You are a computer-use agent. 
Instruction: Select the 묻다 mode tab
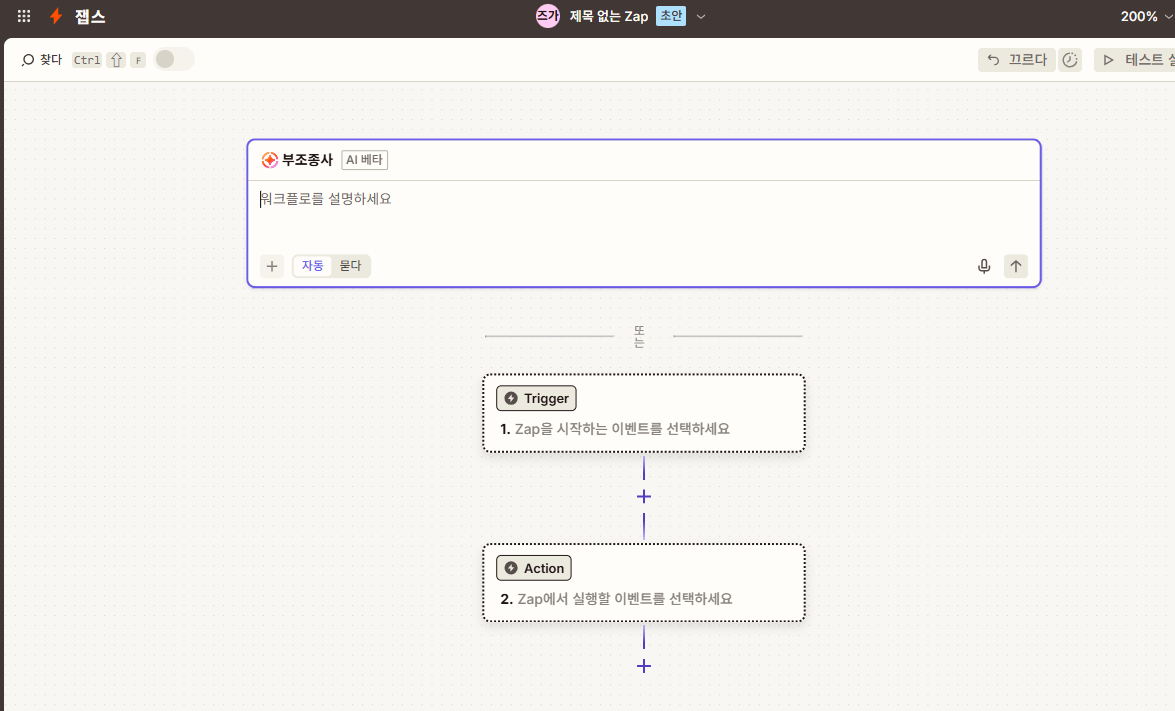(350, 266)
